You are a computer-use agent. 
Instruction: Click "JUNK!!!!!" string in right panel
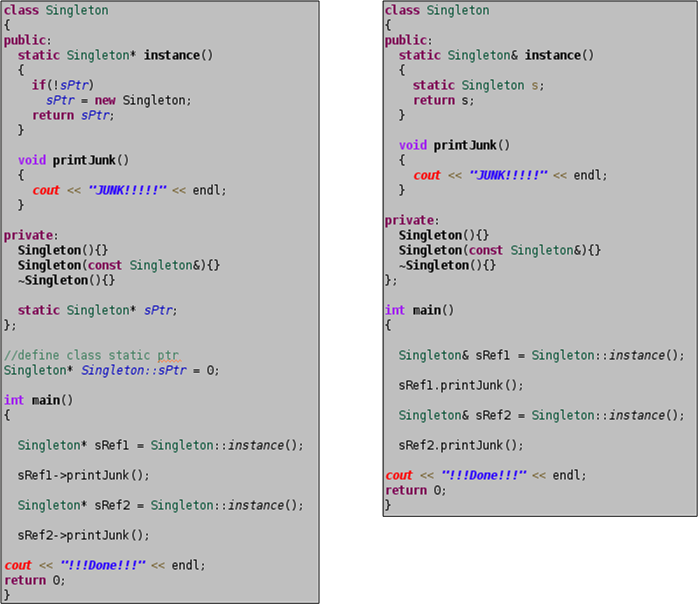point(508,175)
